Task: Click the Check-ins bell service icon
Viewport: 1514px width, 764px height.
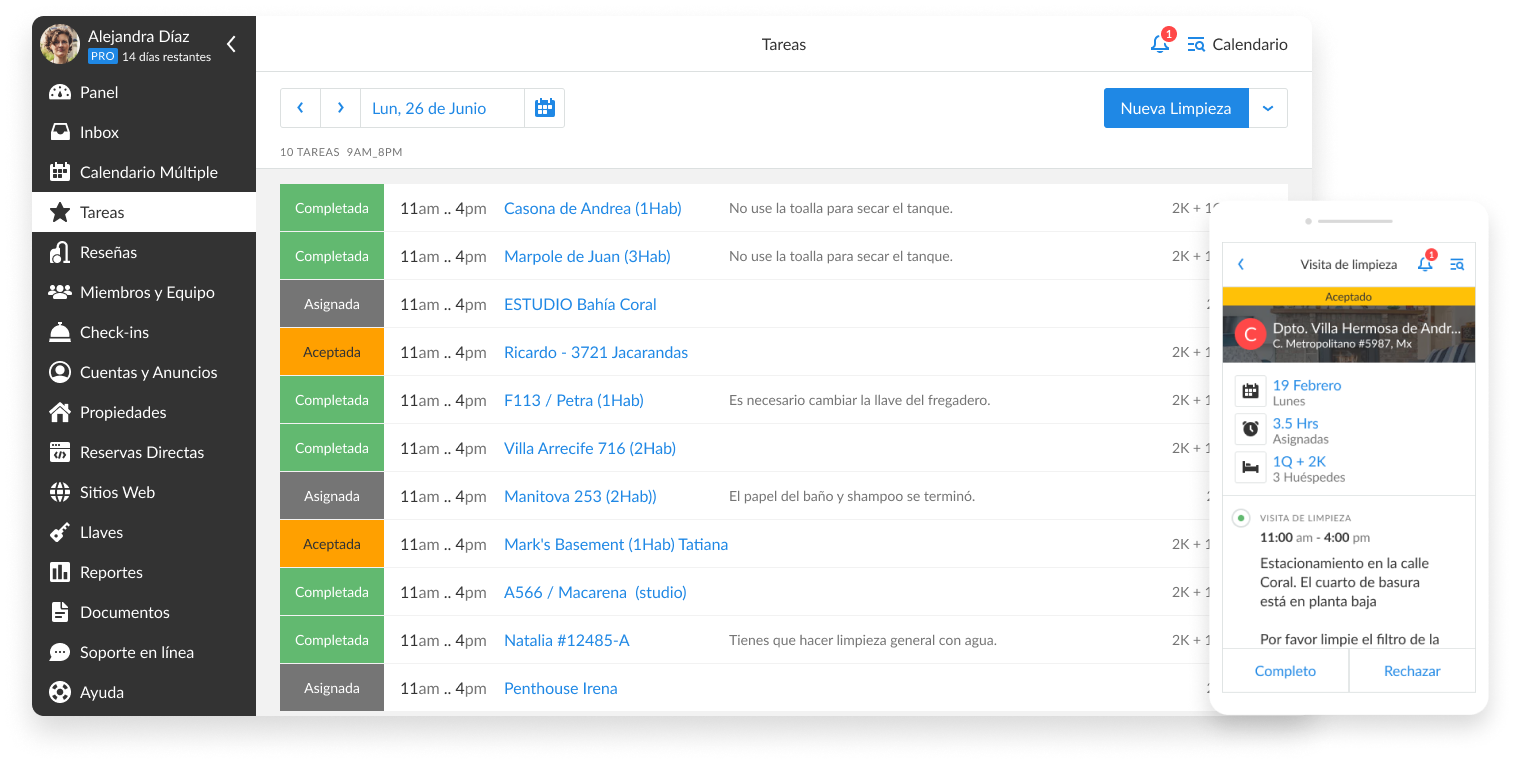Action: coord(60,332)
